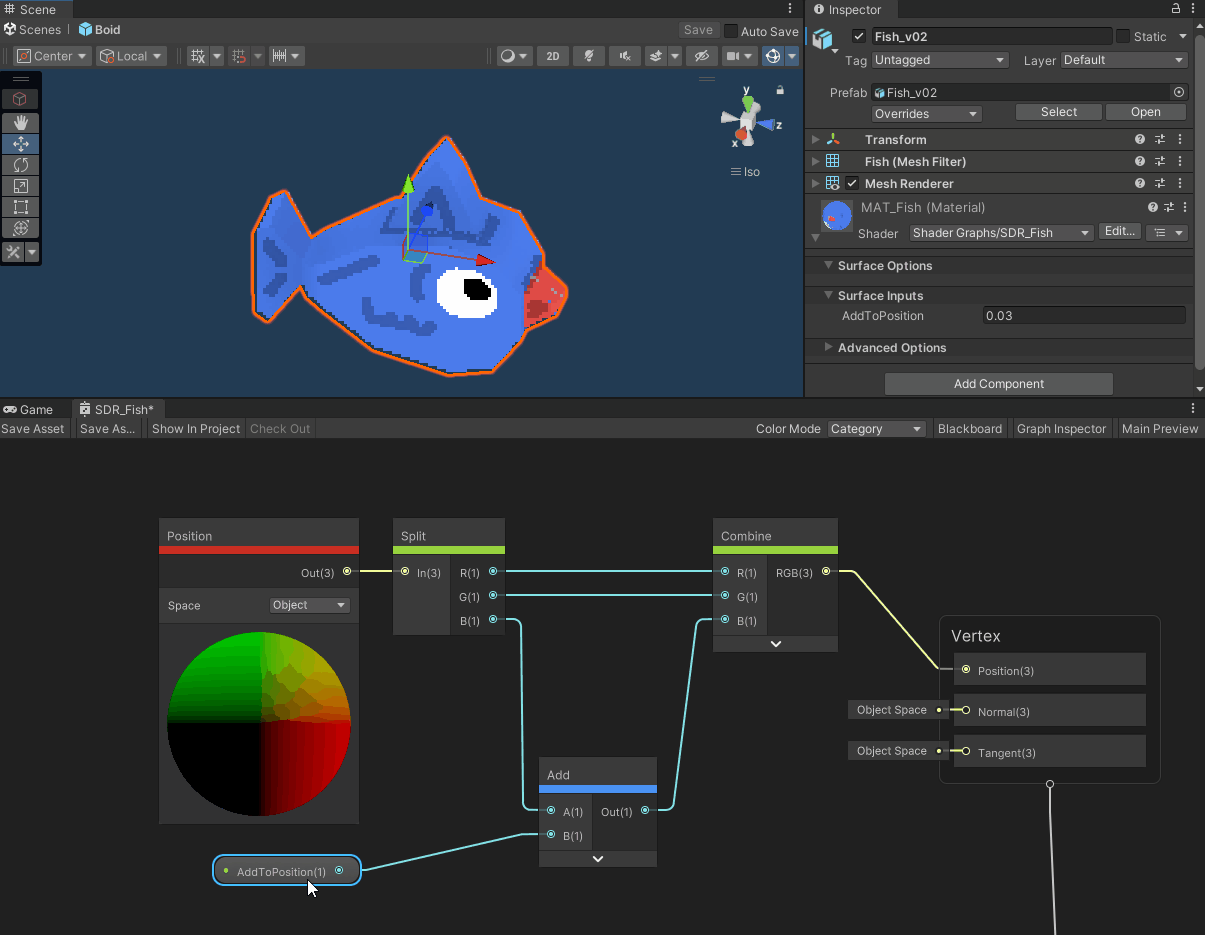Disable the Mesh Renderer component checkbox

click(x=852, y=183)
